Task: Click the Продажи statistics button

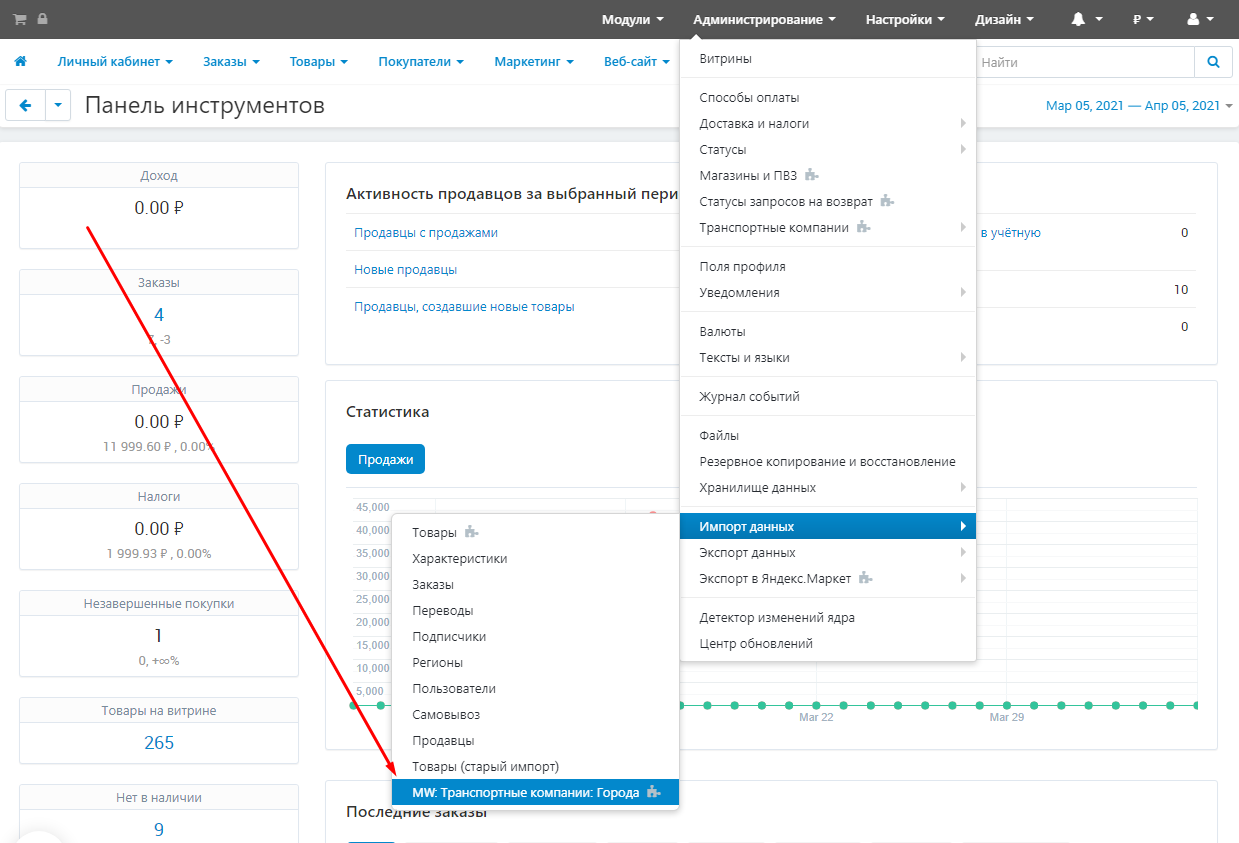Action: tap(385, 459)
